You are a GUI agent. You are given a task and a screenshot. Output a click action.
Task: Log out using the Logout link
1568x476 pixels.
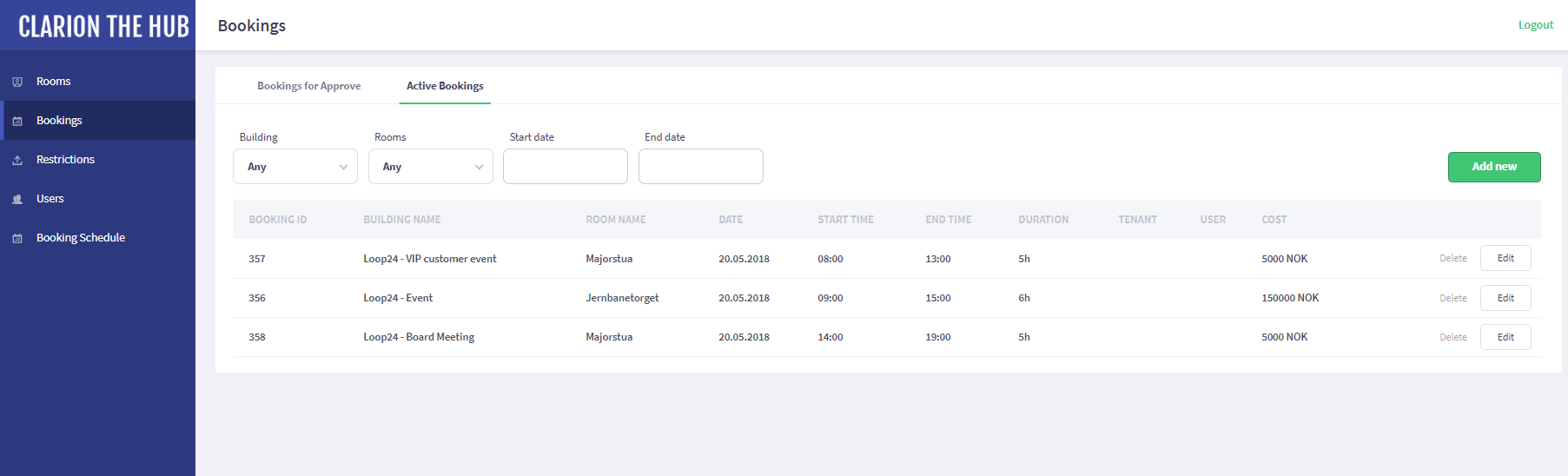[x=1535, y=25]
